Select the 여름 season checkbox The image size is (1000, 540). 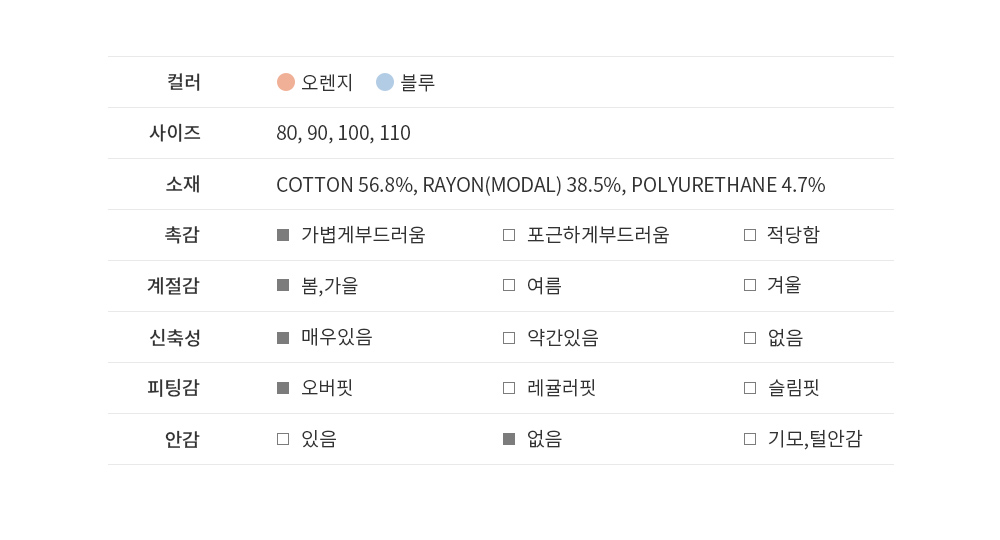509,286
